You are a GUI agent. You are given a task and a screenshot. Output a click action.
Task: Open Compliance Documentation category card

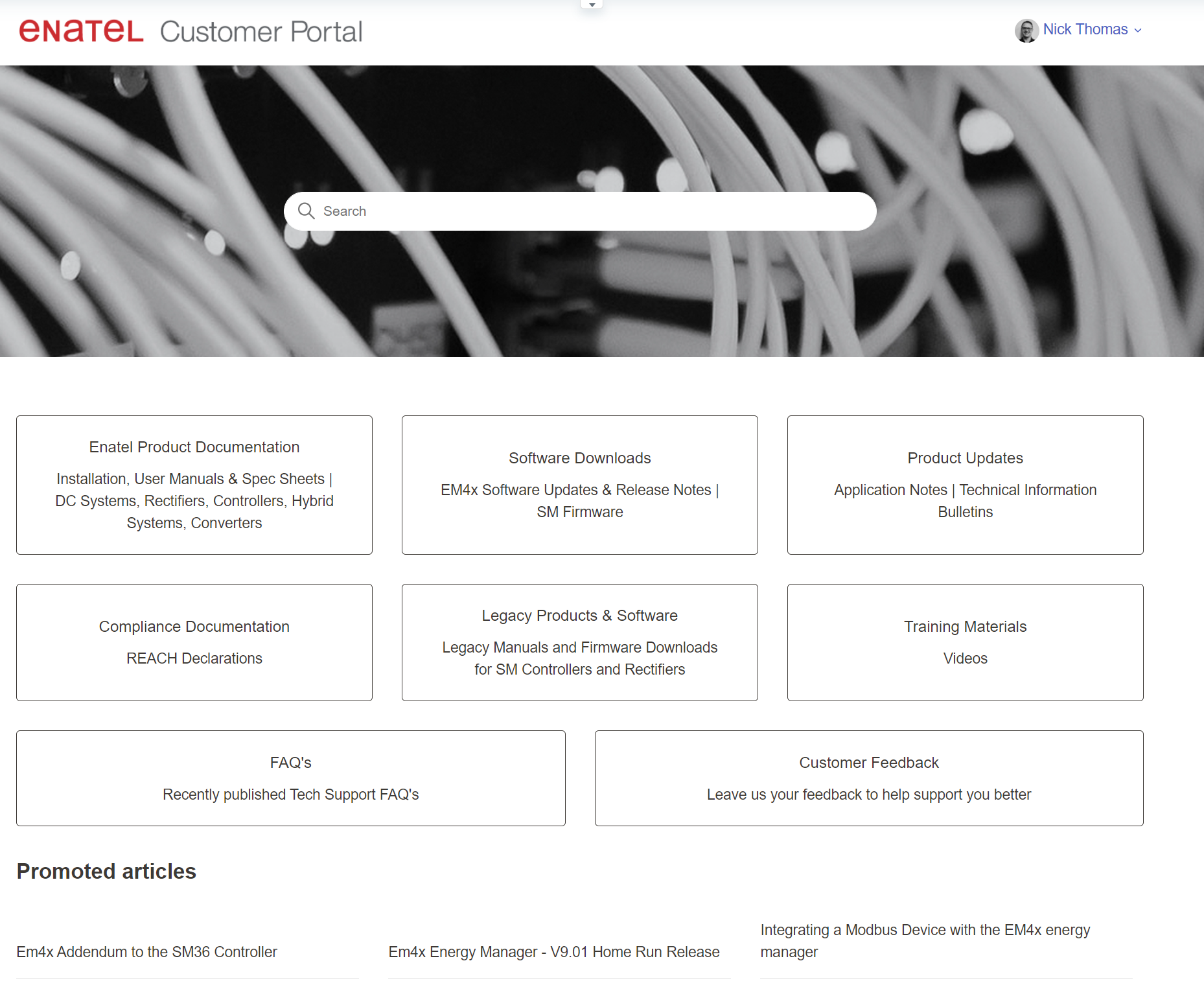(194, 642)
